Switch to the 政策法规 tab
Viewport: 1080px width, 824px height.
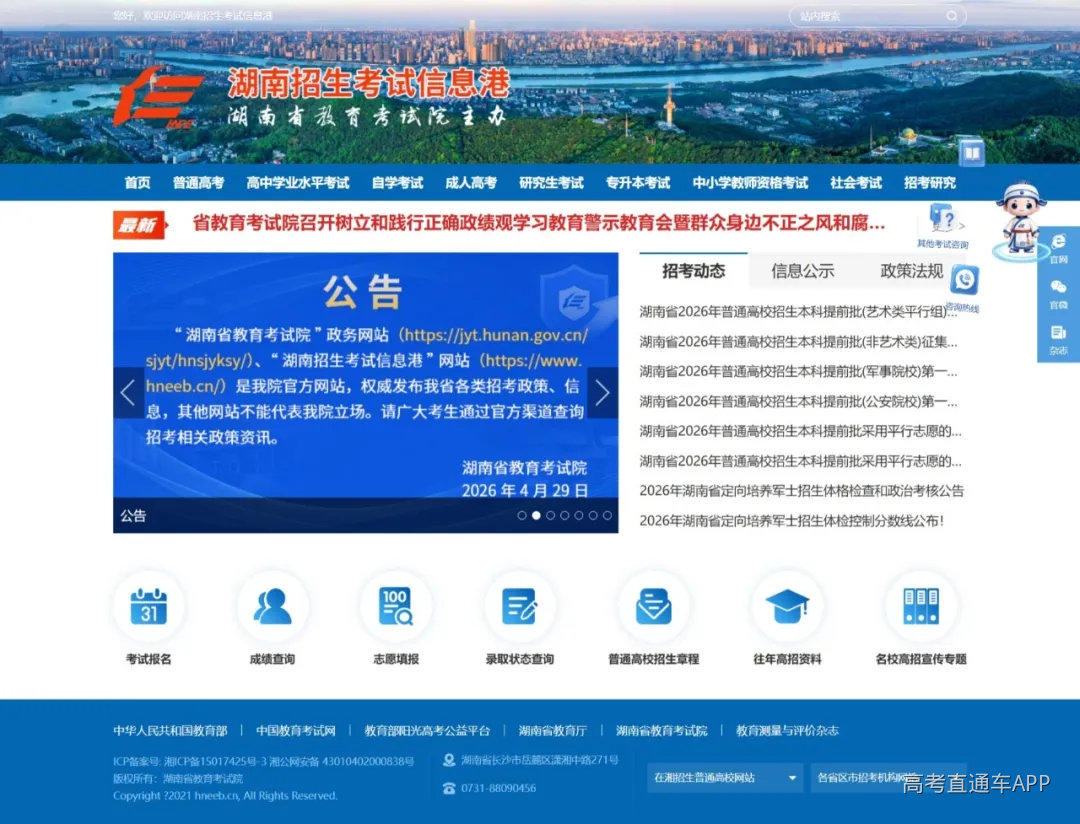(x=912, y=271)
